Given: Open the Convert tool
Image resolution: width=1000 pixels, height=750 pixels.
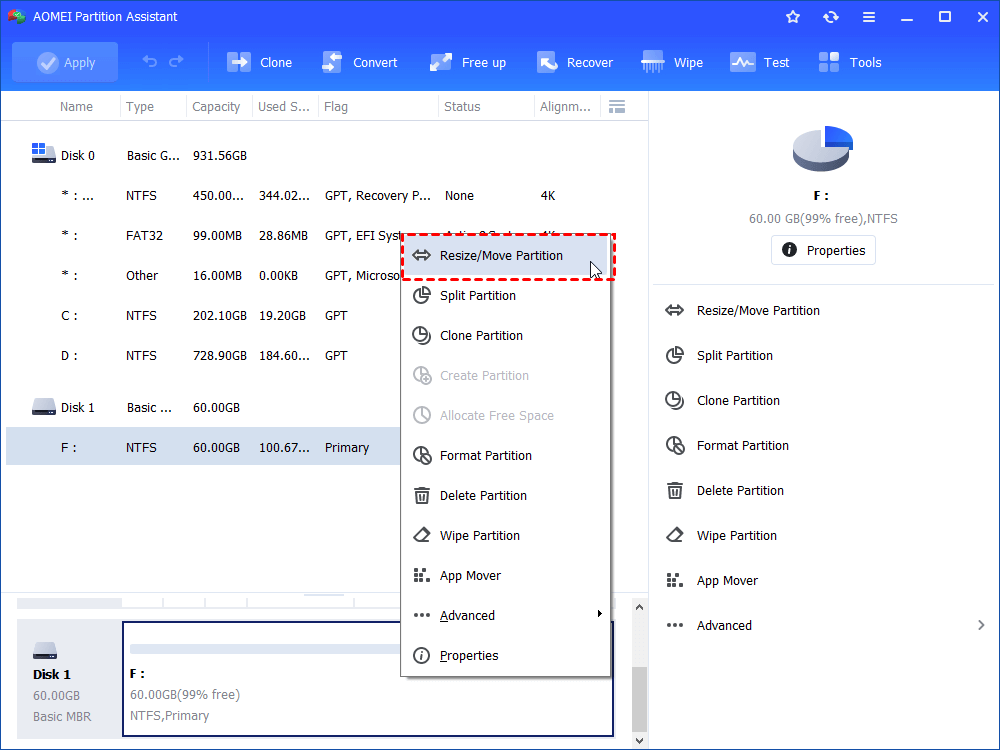Looking at the screenshot, I should (x=333, y=62).
